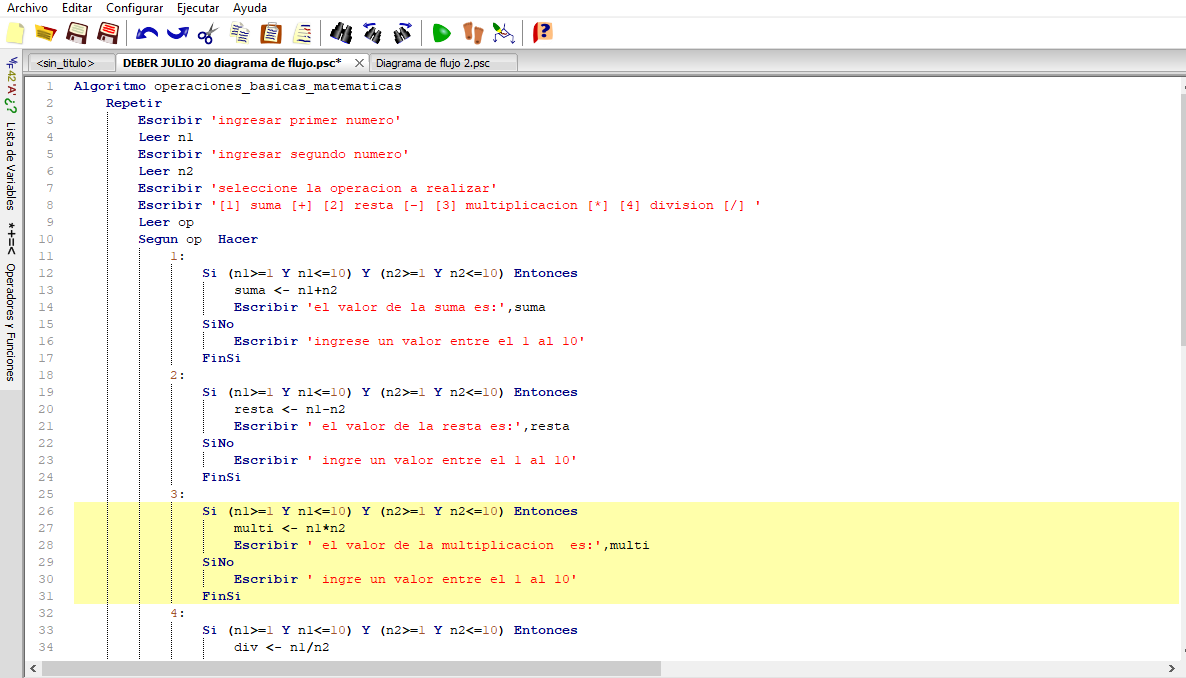Viewport: 1186px width, 678px height.
Task: Open the Find tool with binoculars icon
Action: (x=340, y=32)
